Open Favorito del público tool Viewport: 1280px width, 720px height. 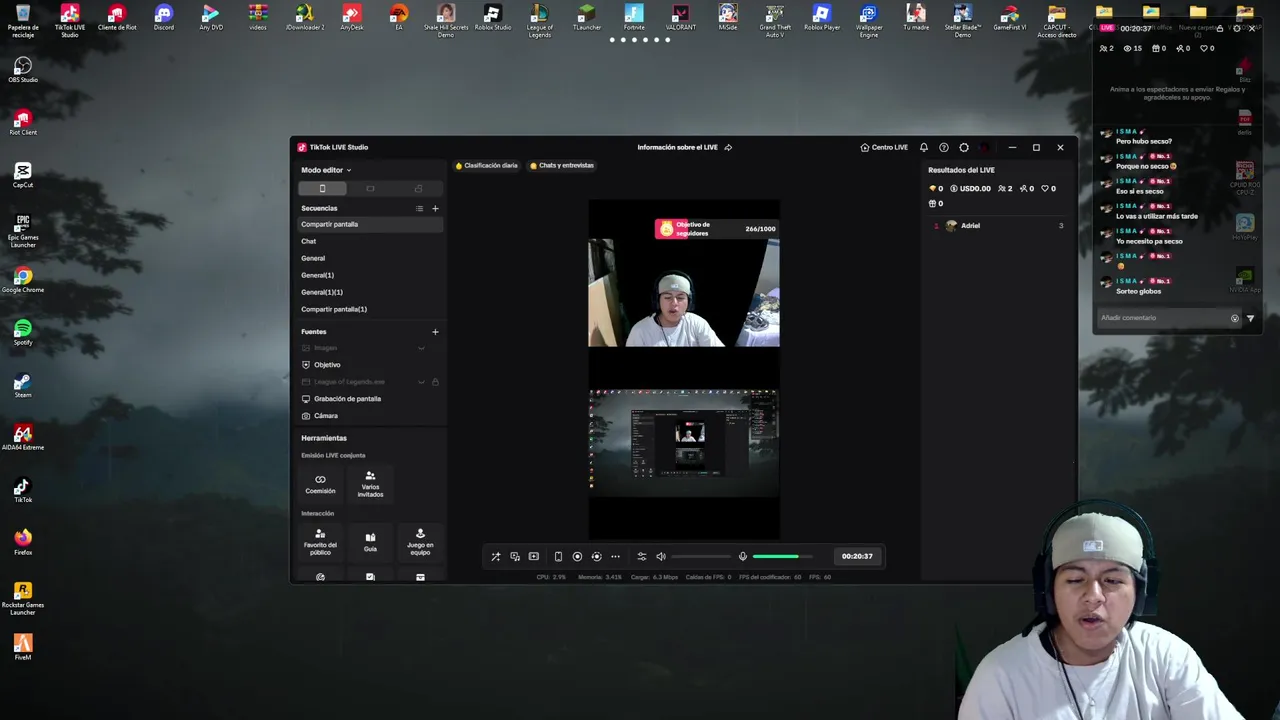tap(320, 542)
